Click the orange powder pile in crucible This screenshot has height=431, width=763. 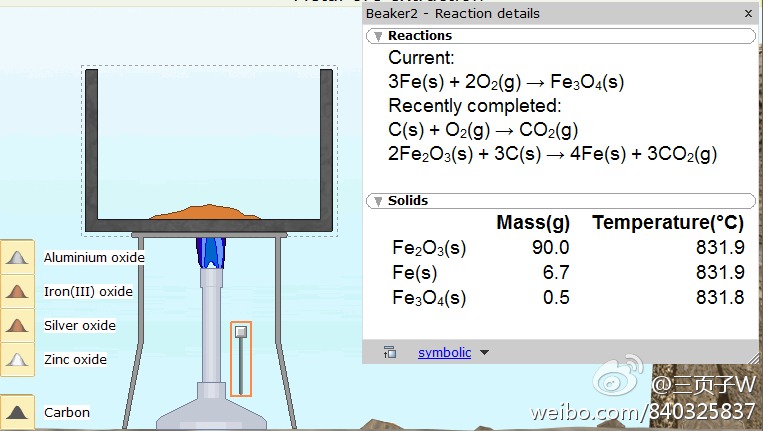209,212
